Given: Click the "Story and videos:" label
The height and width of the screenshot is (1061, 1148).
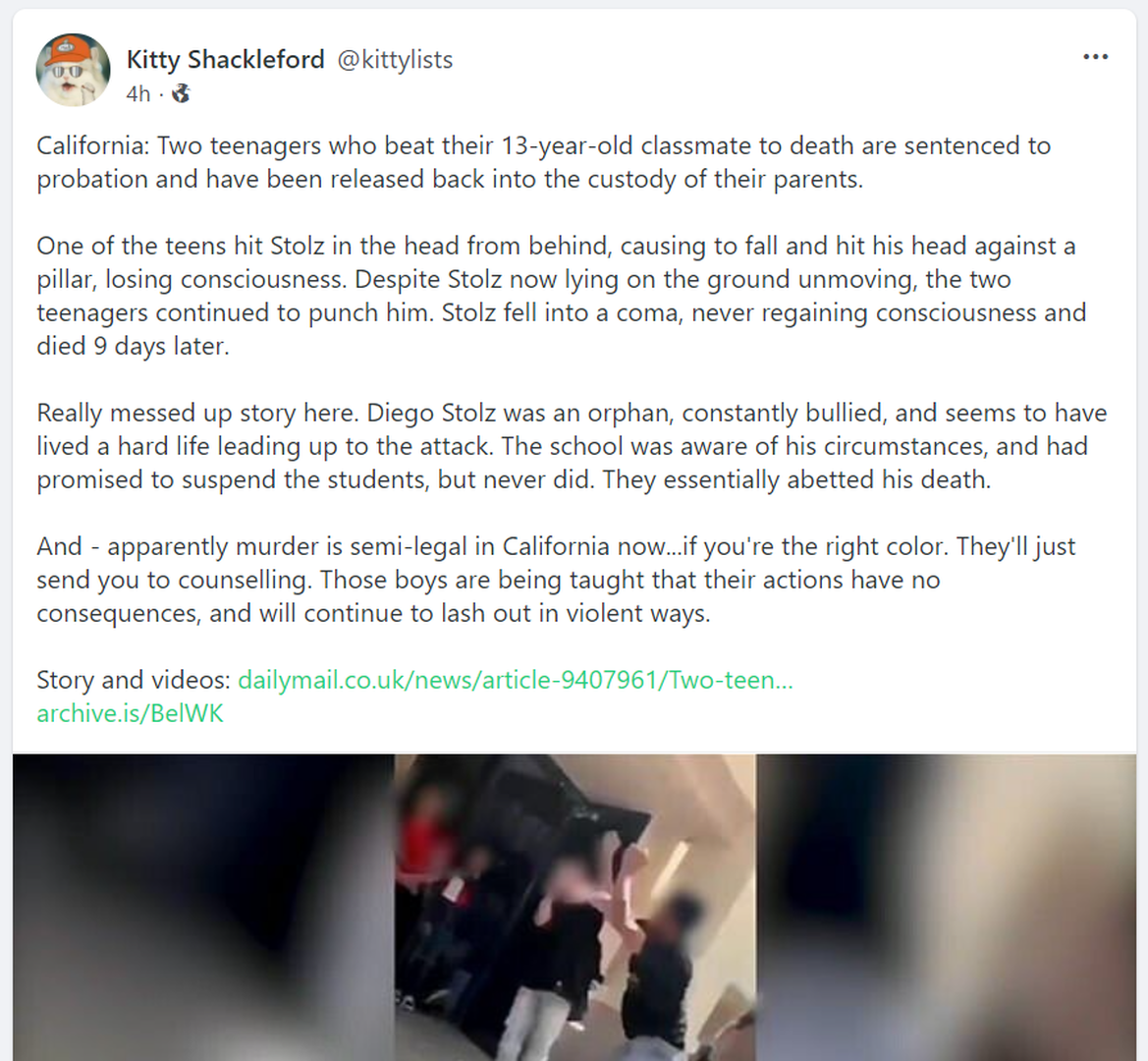Looking at the screenshot, I should (134, 680).
